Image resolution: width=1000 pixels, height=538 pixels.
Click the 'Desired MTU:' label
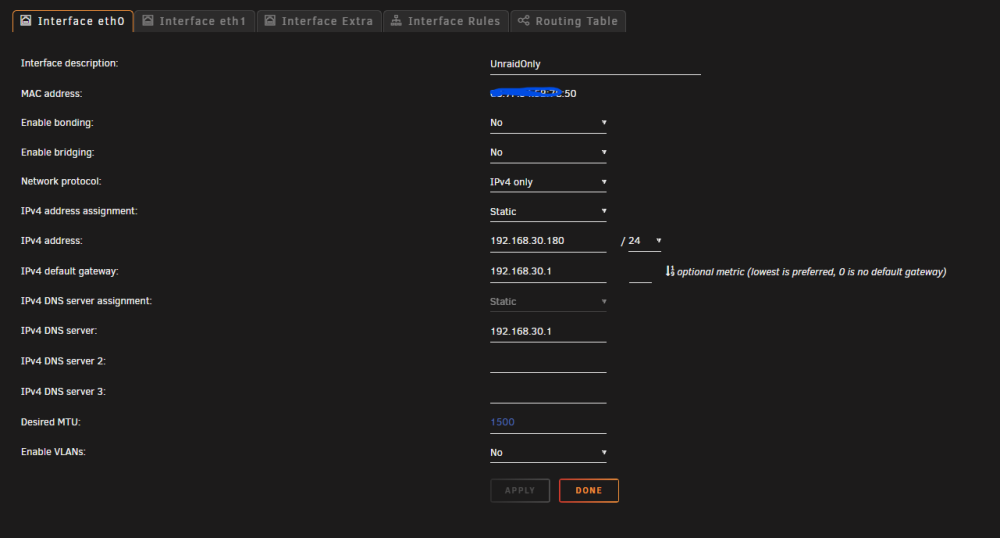click(50, 422)
